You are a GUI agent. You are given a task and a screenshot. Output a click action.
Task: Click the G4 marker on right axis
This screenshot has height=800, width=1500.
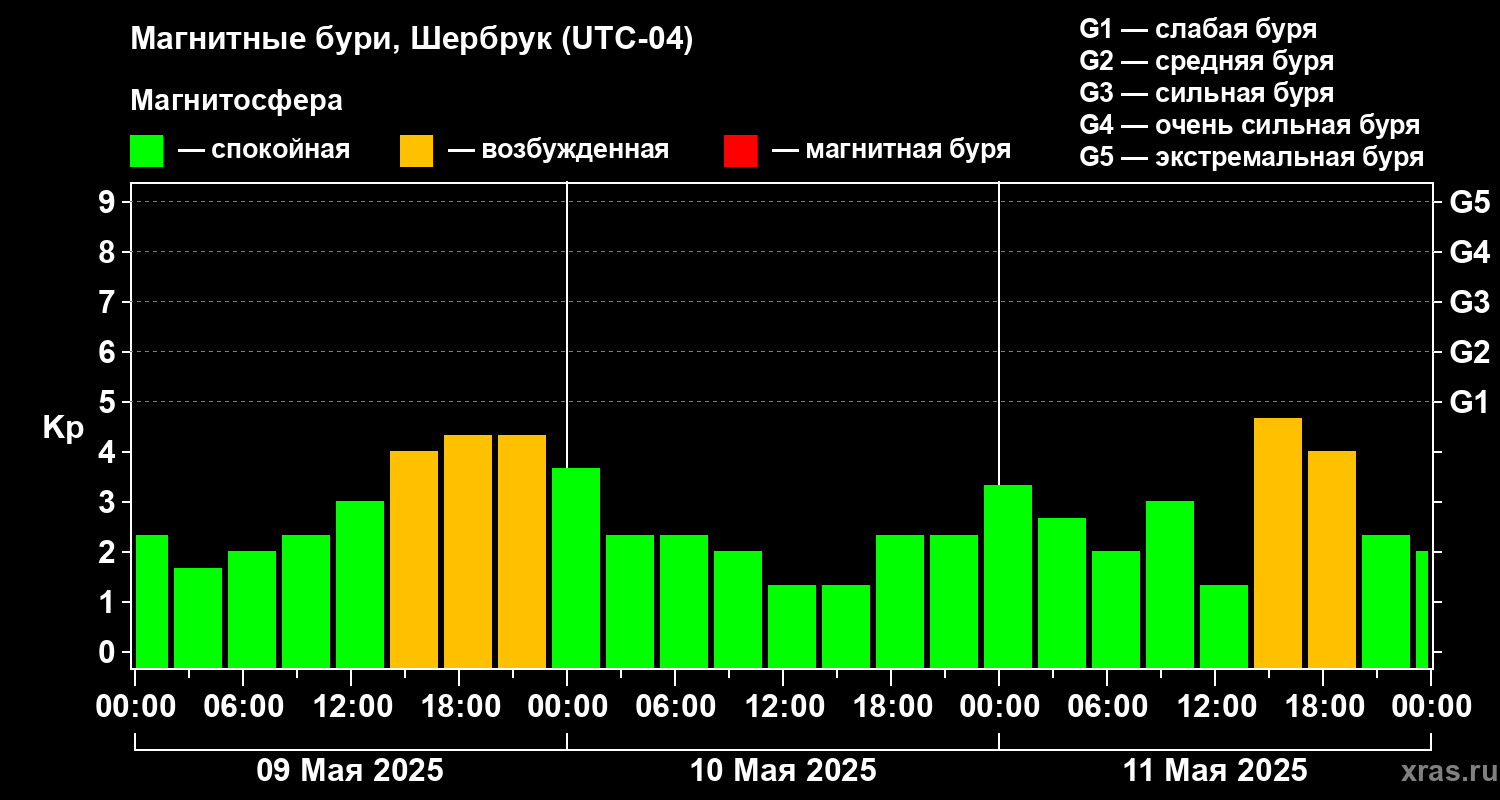1469,252
